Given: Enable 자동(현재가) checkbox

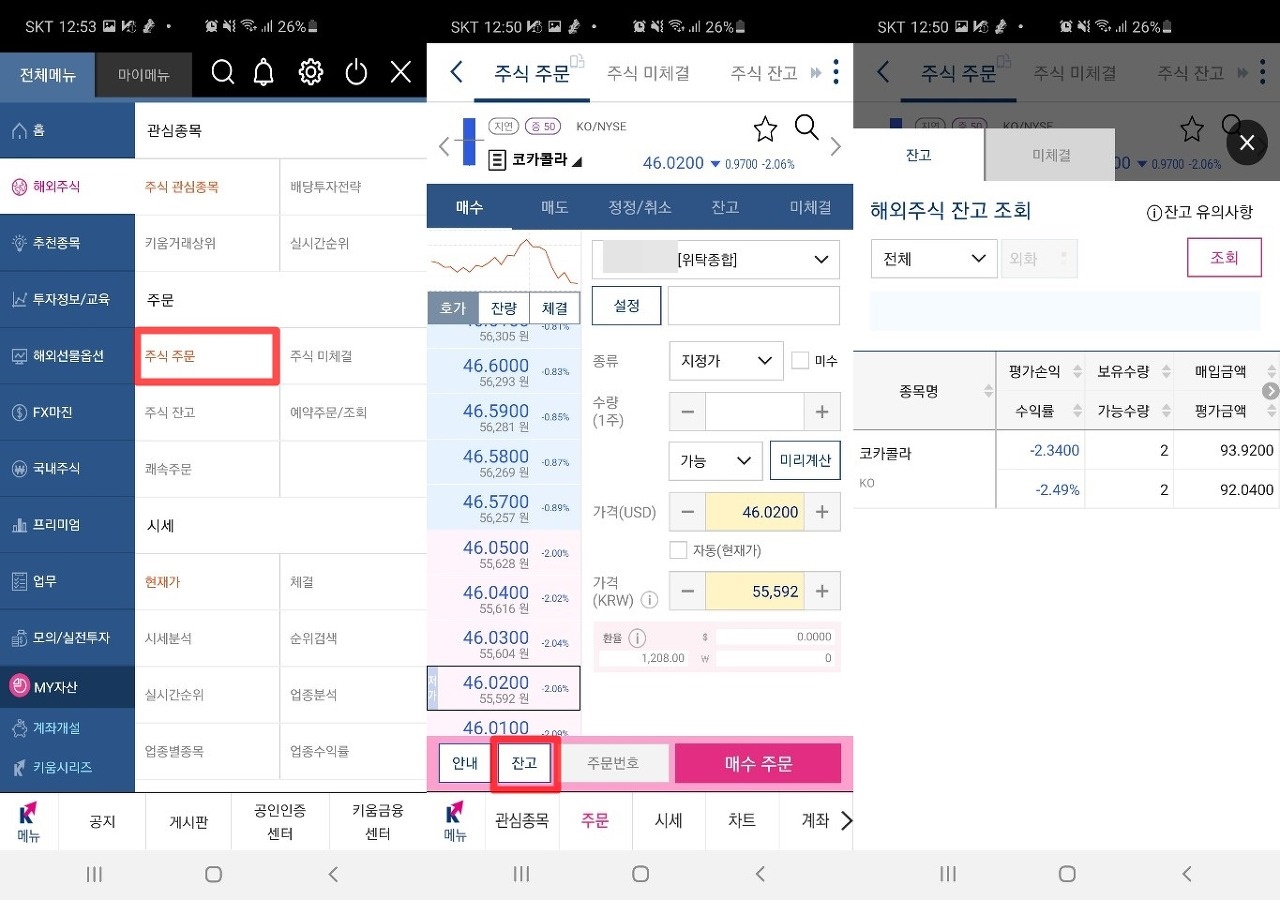Looking at the screenshot, I should [678, 550].
